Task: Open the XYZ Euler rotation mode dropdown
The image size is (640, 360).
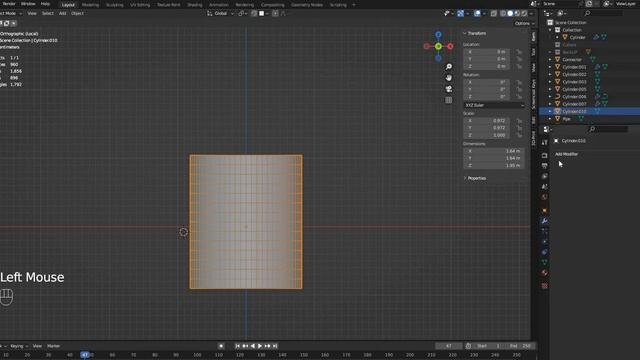Action: (x=494, y=105)
